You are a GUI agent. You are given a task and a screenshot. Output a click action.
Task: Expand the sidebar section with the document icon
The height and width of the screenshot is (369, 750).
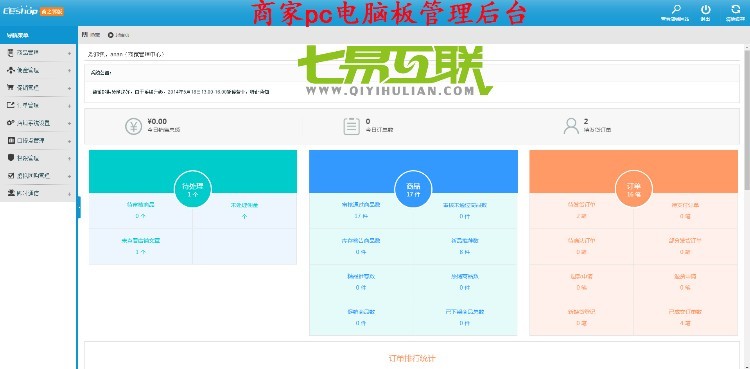(x=69, y=53)
